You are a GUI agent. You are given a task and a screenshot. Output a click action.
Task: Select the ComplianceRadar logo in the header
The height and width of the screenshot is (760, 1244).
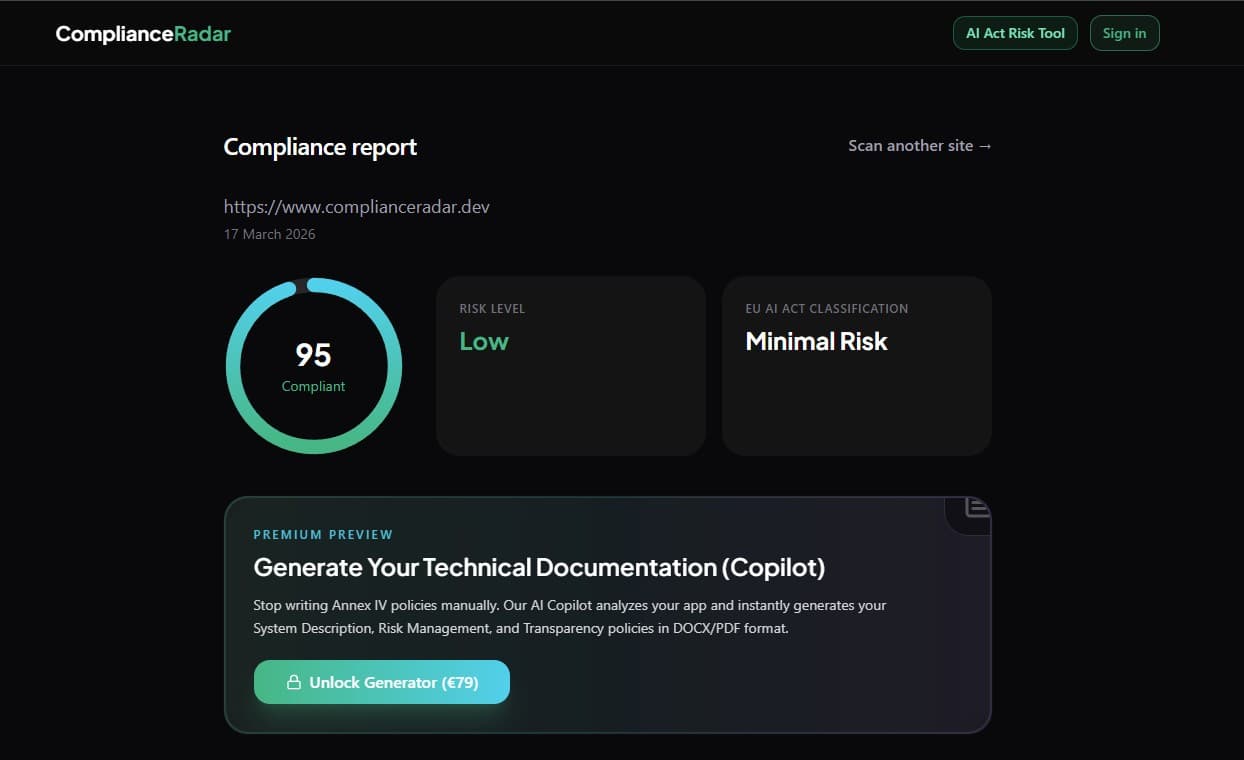(x=143, y=33)
